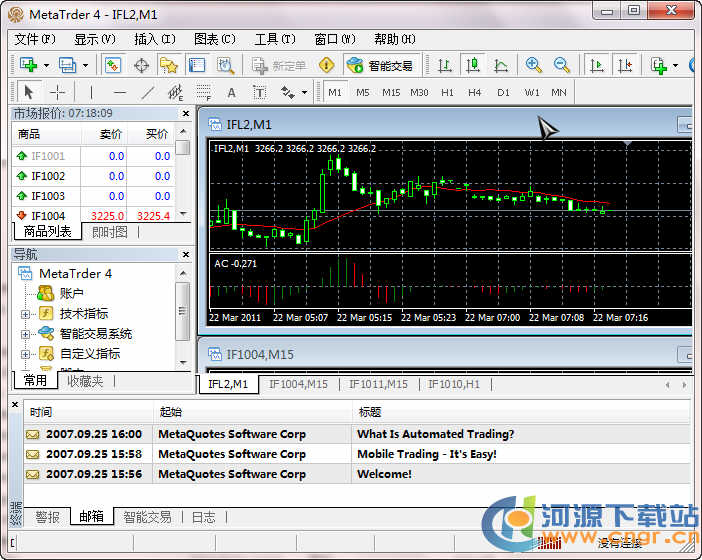Screen dimensions: 702x560
Task: Click the zoom out magnifier icon
Action: [x=562, y=65]
